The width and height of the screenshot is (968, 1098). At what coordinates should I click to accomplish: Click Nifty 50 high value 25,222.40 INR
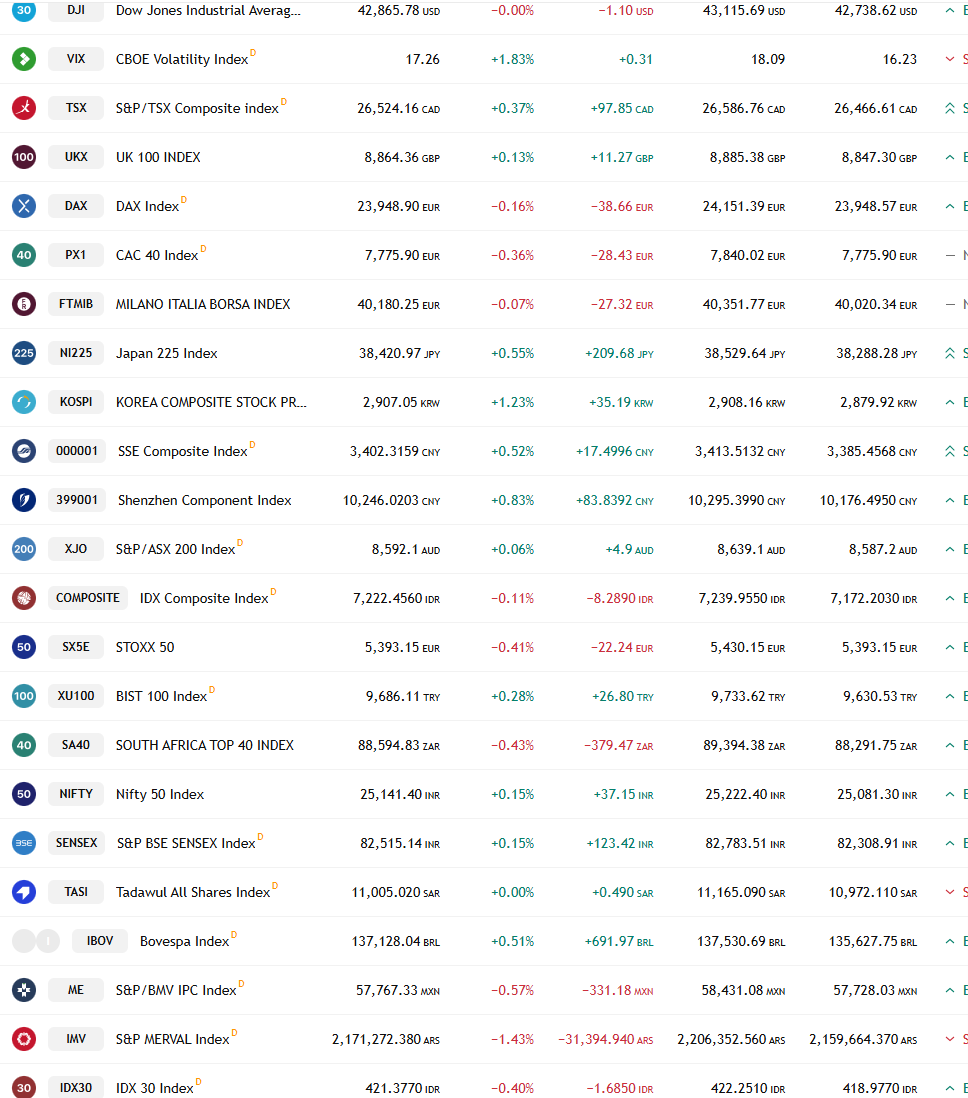point(745,795)
